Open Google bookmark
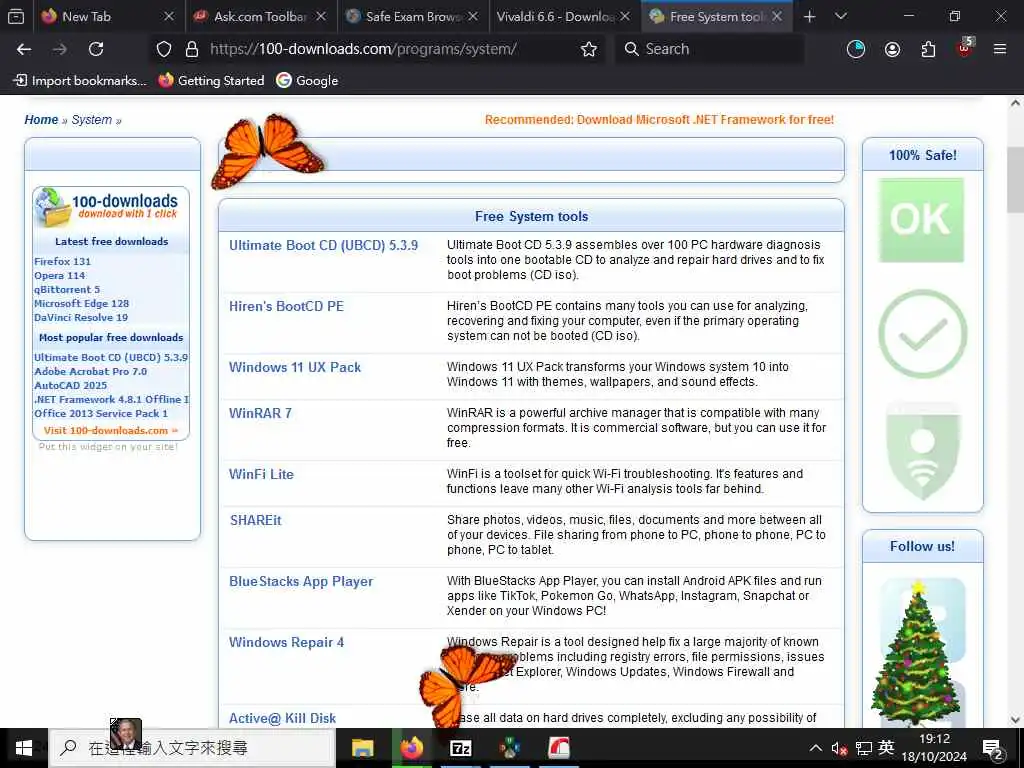The width and height of the screenshot is (1024, 768). click(307, 80)
